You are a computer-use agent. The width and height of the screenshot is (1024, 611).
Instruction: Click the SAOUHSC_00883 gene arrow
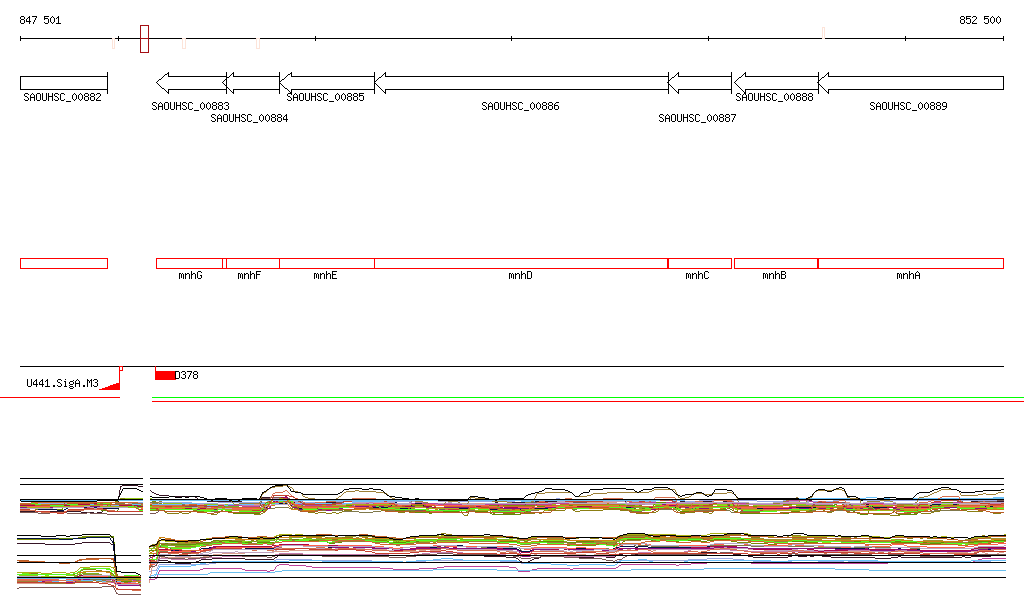190,82
